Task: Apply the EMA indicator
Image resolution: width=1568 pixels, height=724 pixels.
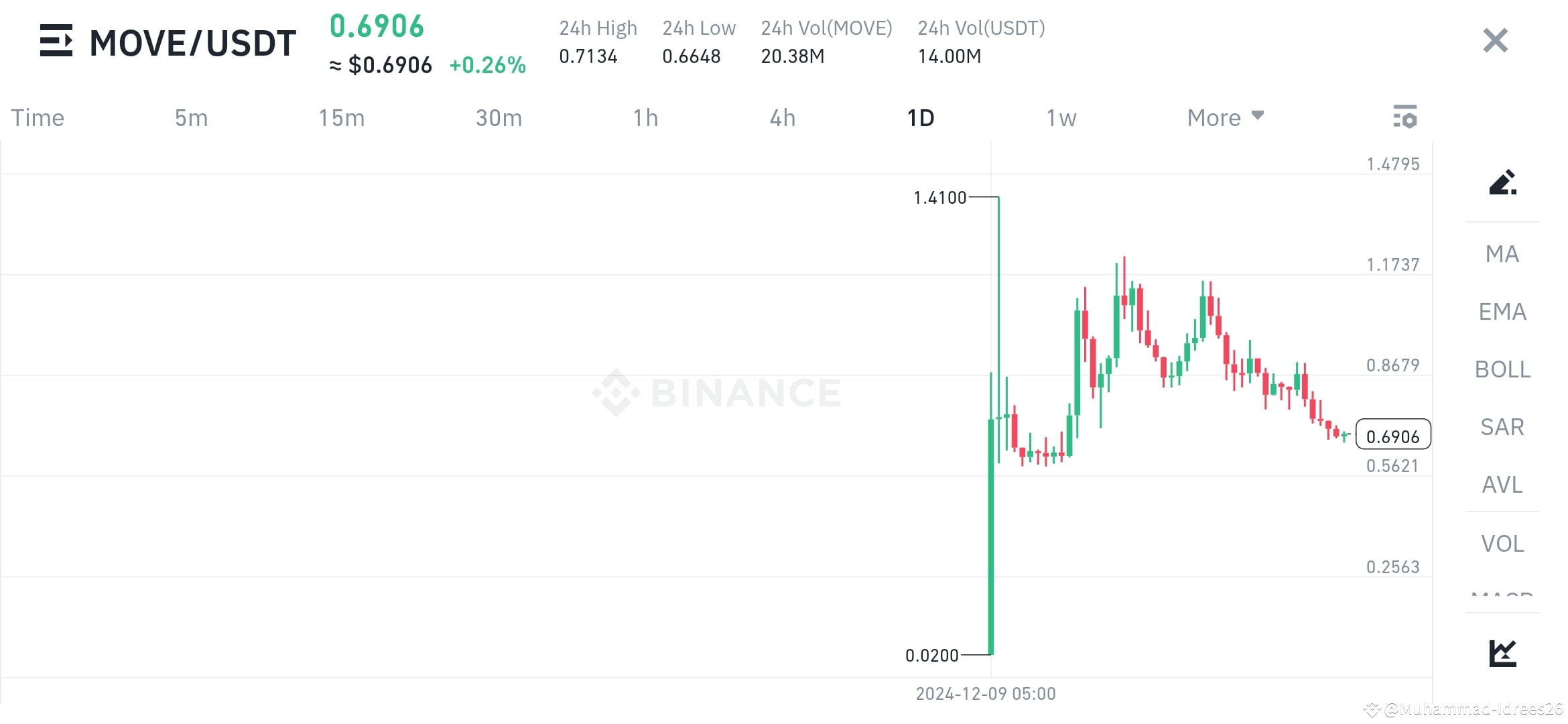Action: (x=1502, y=311)
